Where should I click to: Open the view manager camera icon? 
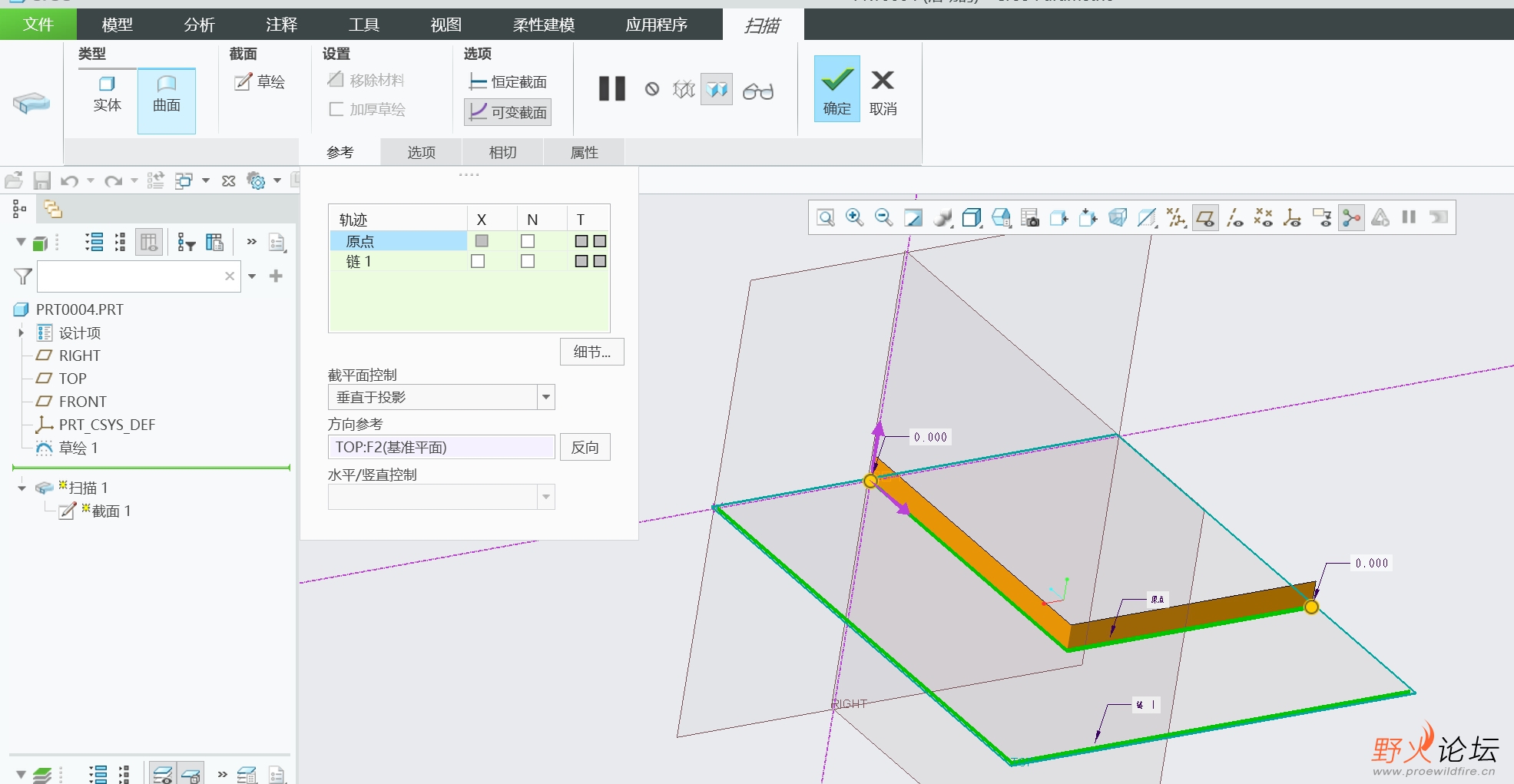[x=1030, y=218]
